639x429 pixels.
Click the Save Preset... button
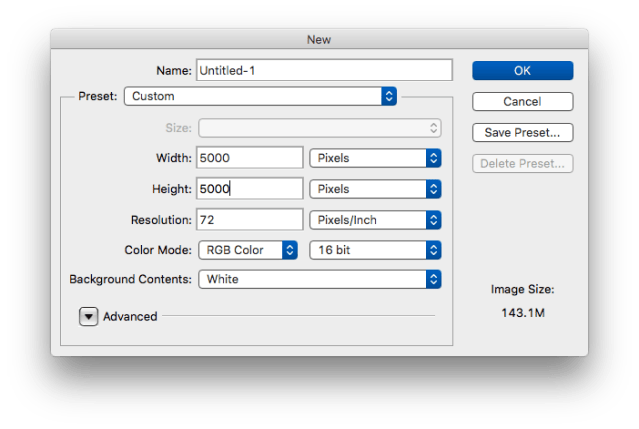coord(522,132)
